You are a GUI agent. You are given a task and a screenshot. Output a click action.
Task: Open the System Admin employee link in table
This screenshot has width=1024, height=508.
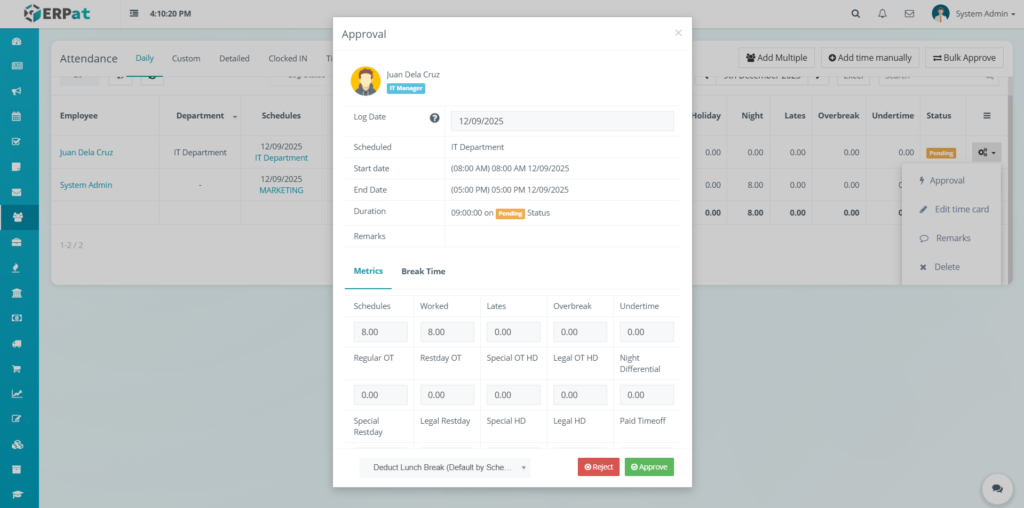click(86, 185)
